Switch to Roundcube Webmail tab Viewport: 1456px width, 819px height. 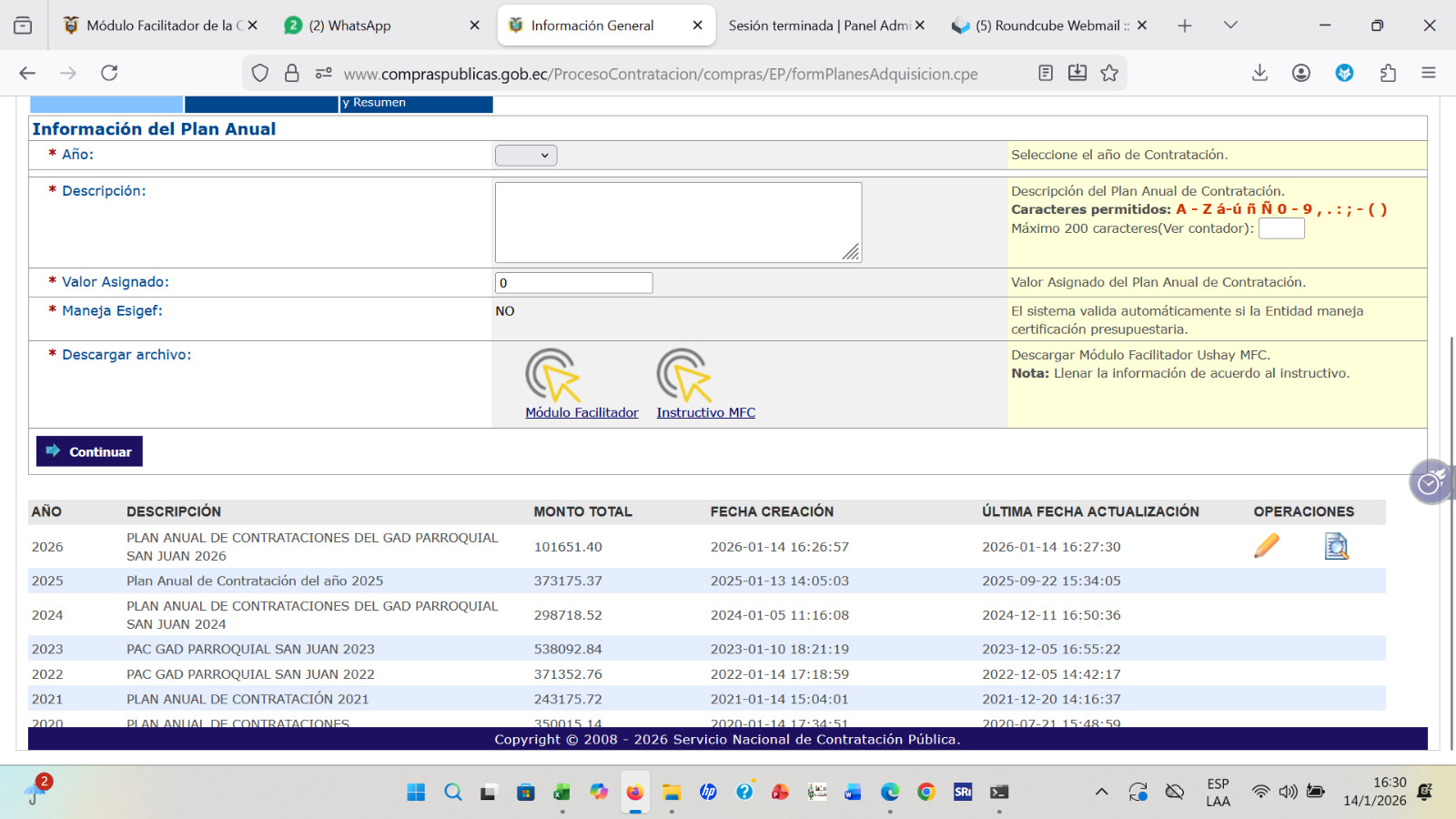pyautogui.click(x=1046, y=25)
